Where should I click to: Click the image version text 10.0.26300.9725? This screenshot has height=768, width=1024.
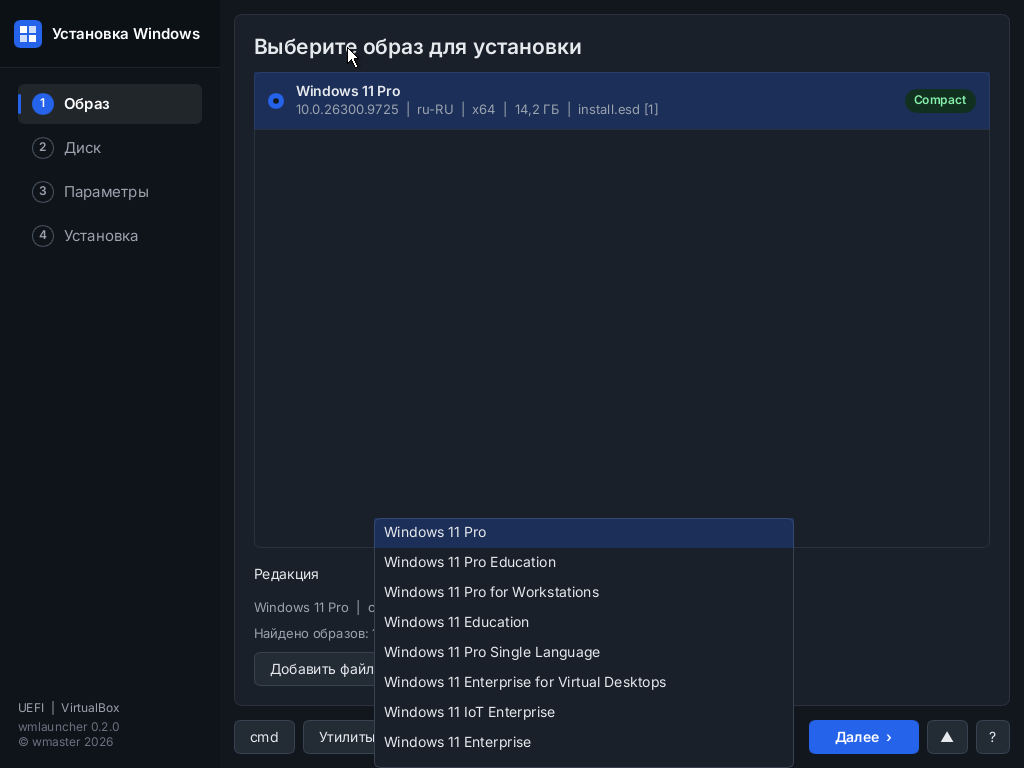point(347,110)
